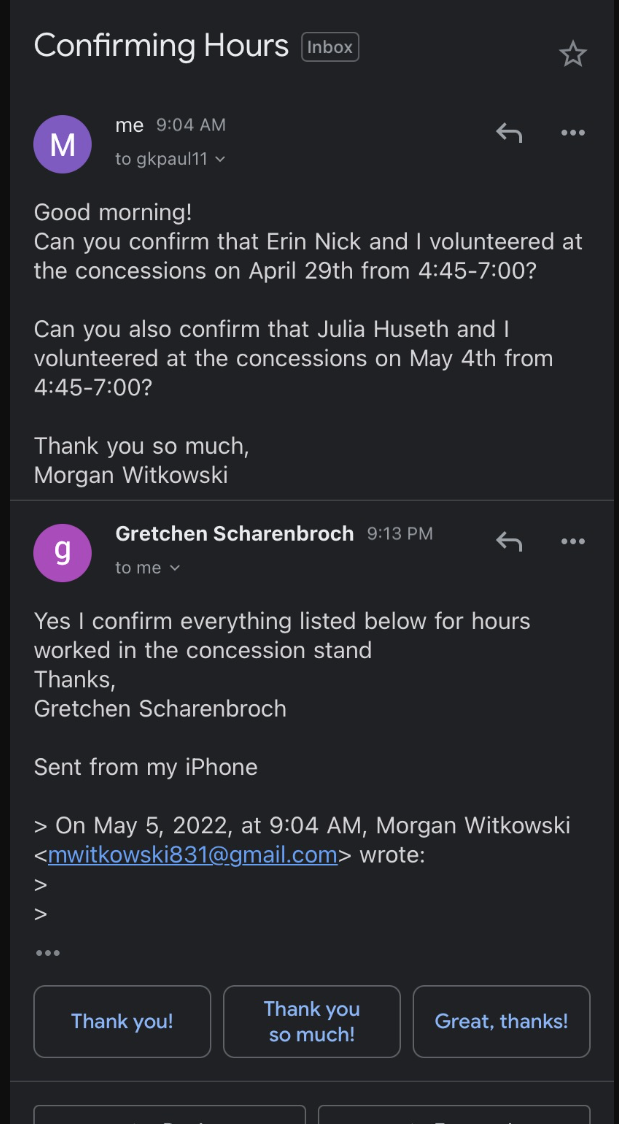
Task: Tap the 9:04 AM timestamp in the header
Action: click(191, 125)
